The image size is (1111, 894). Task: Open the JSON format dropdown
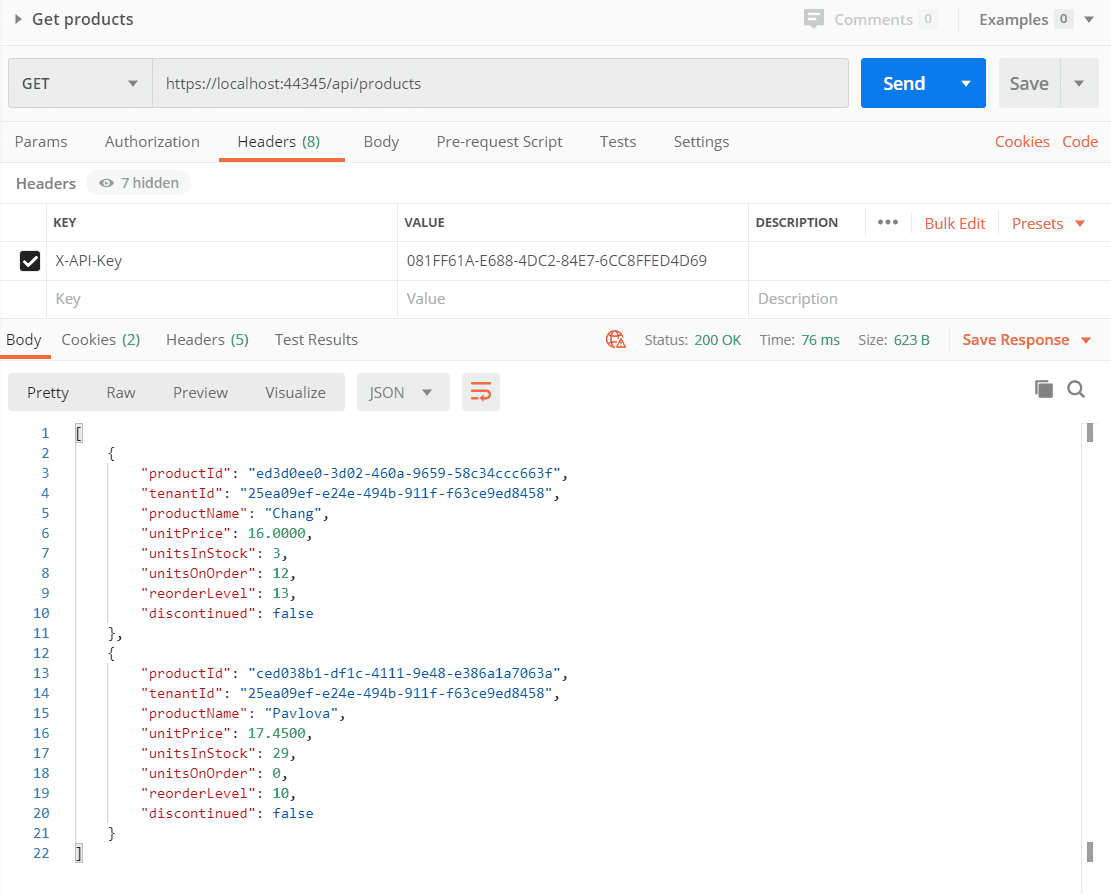pyautogui.click(x=402, y=393)
